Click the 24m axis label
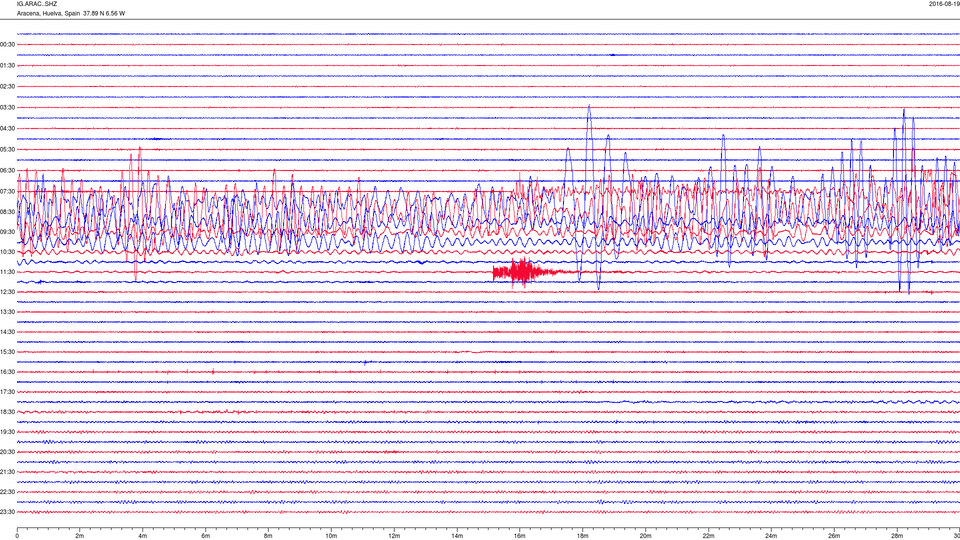The height and width of the screenshot is (540, 960). click(x=771, y=536)
